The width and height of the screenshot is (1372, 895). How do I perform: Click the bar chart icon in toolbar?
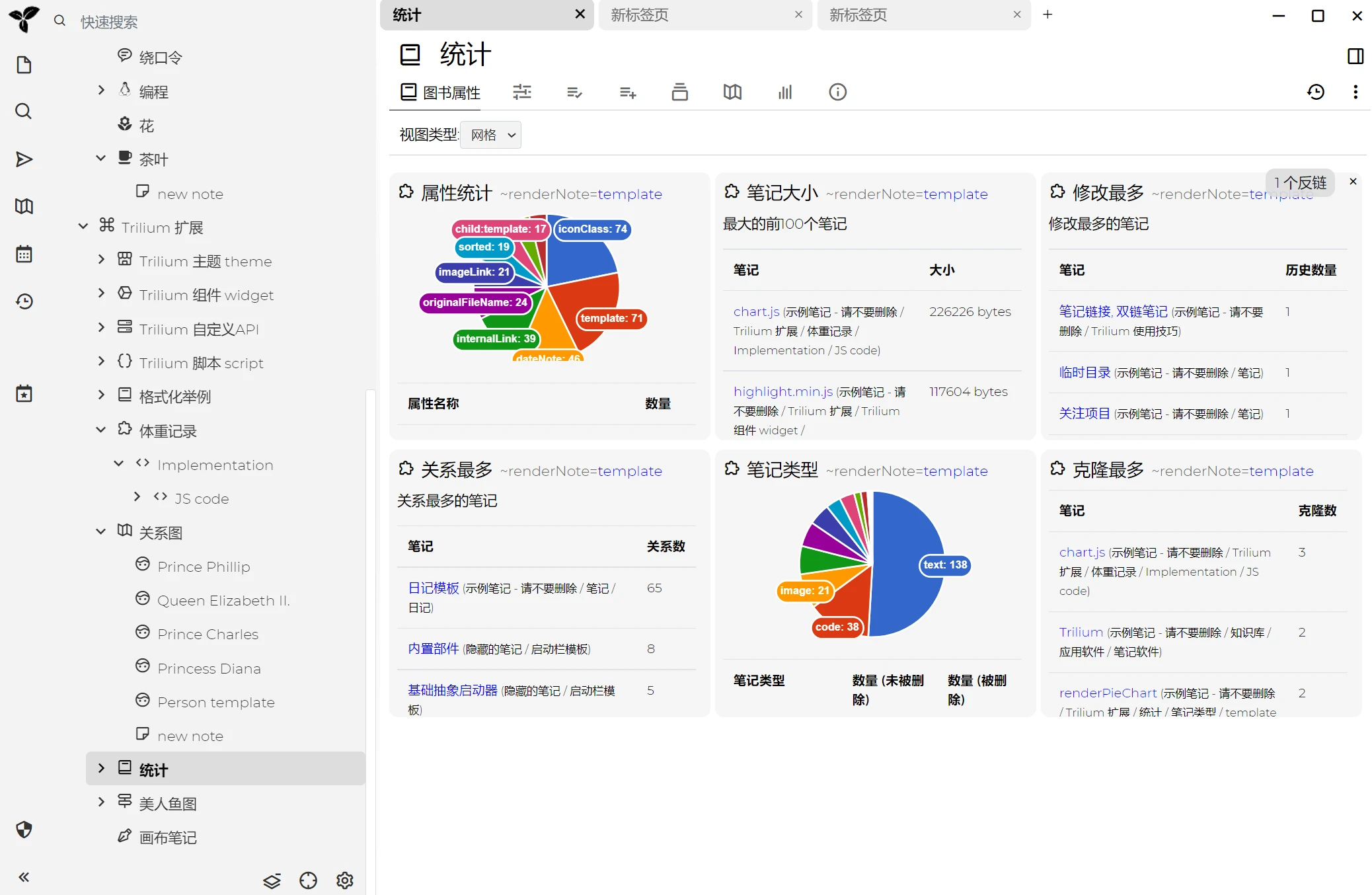click(785, 92)
